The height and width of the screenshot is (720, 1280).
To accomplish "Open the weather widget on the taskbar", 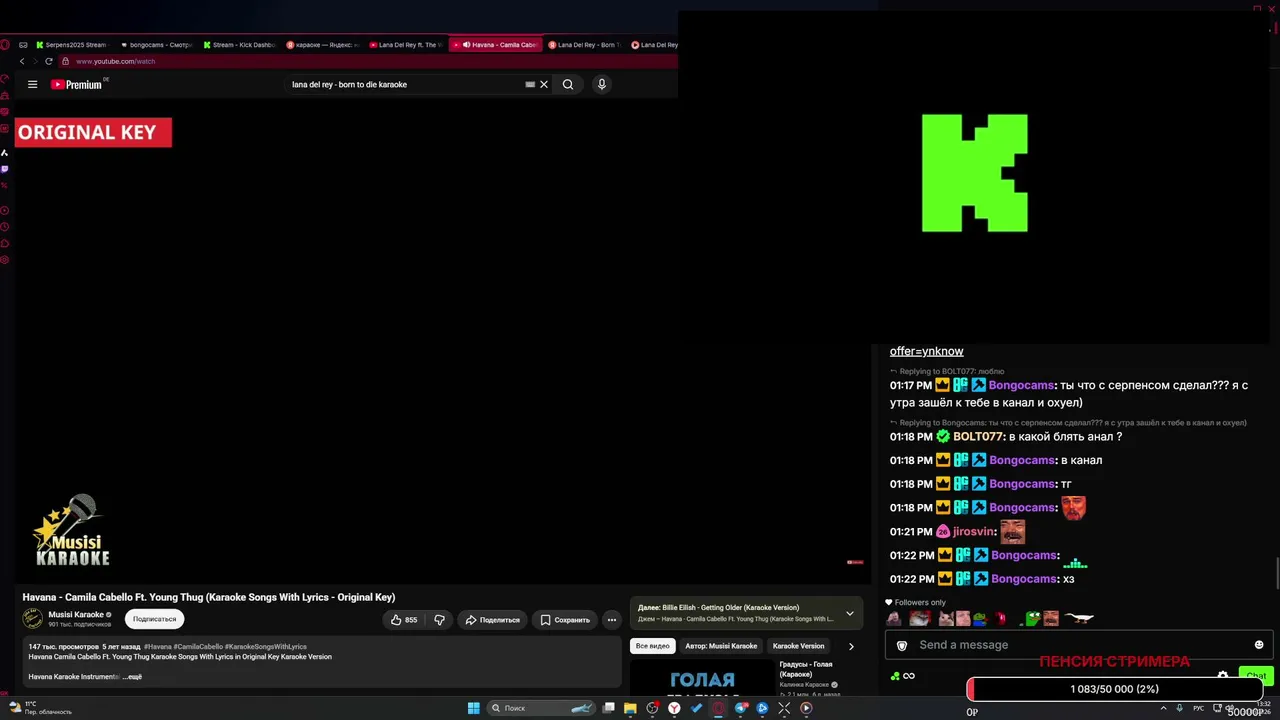I will (x=41, y=708).
